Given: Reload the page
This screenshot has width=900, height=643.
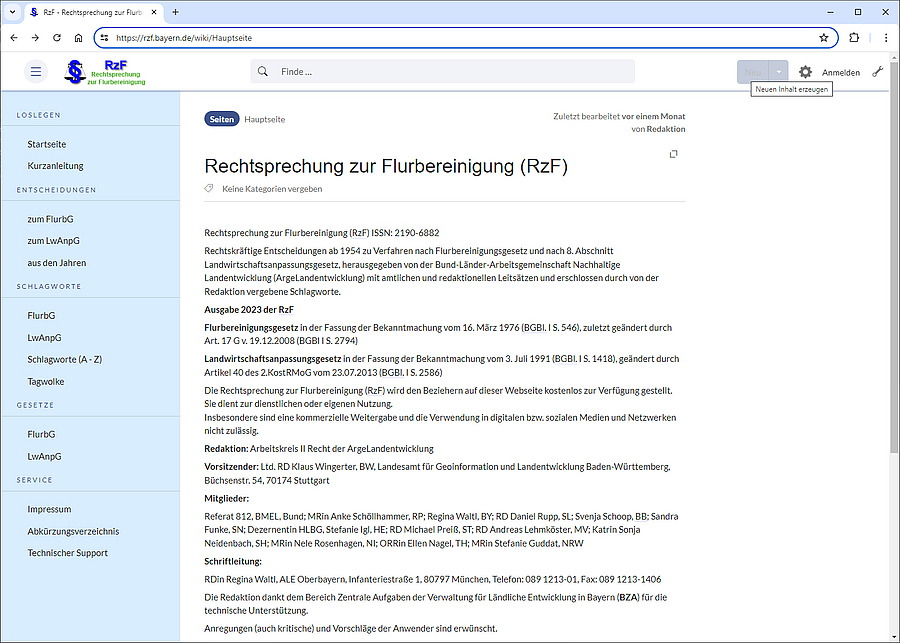Looking at the screenshot, I should pyautogui.click(x=57, y=38).
